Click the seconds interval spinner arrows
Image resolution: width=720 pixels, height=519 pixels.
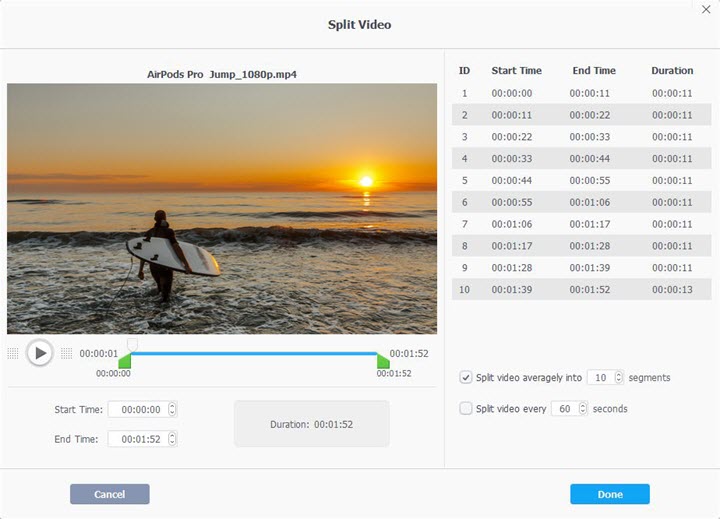tap(582, 409)
